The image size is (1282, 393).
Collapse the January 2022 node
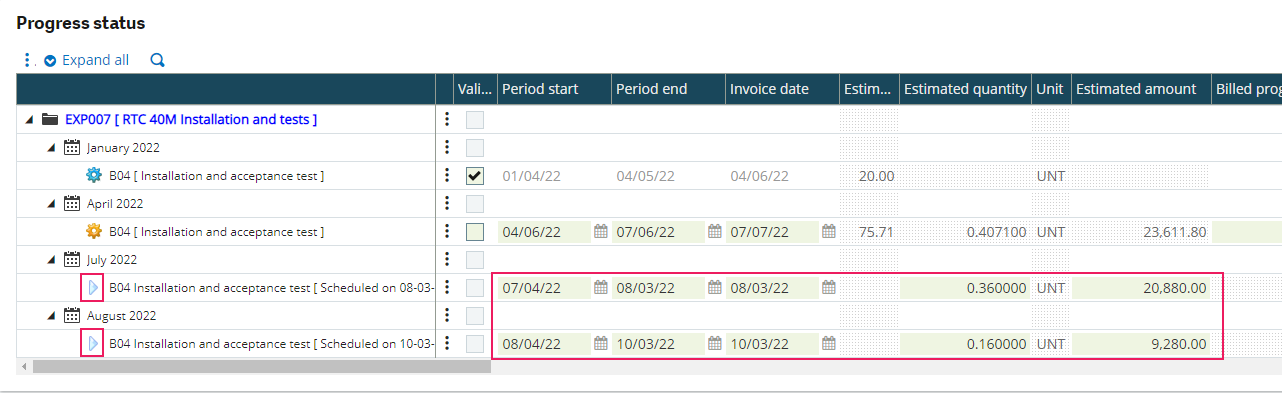tap(51, 147)
